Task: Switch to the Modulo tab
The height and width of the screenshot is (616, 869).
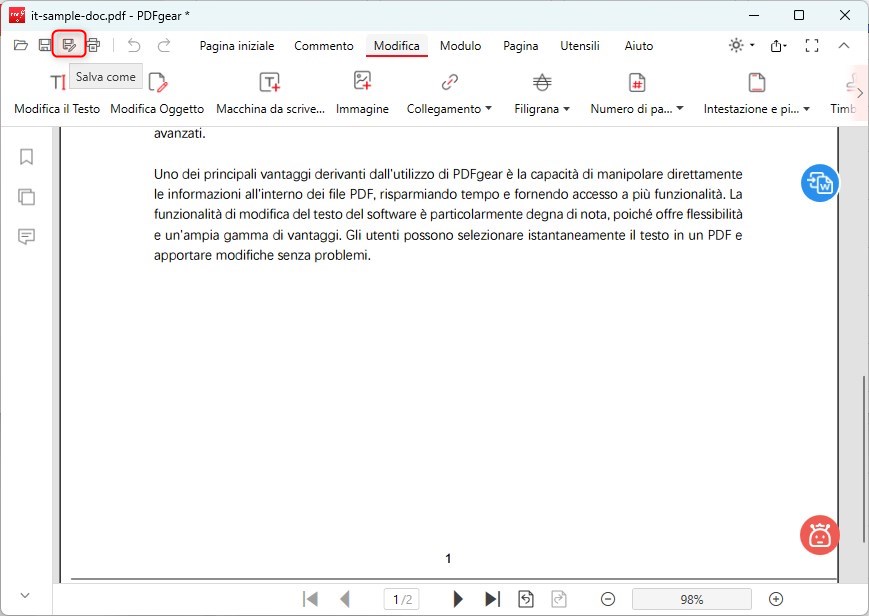Action: [460, 46]
